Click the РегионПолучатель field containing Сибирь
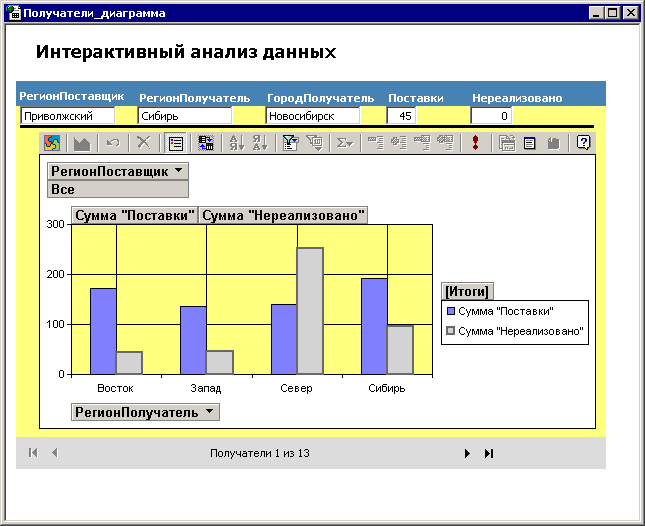This screenshot has width=645, height=526. [185, 116]
